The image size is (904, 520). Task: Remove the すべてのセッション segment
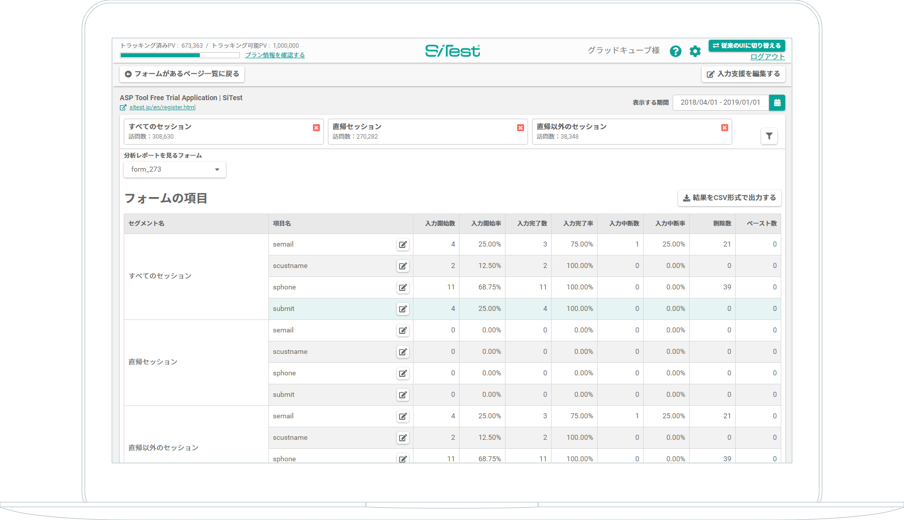[x=316, y=128]
